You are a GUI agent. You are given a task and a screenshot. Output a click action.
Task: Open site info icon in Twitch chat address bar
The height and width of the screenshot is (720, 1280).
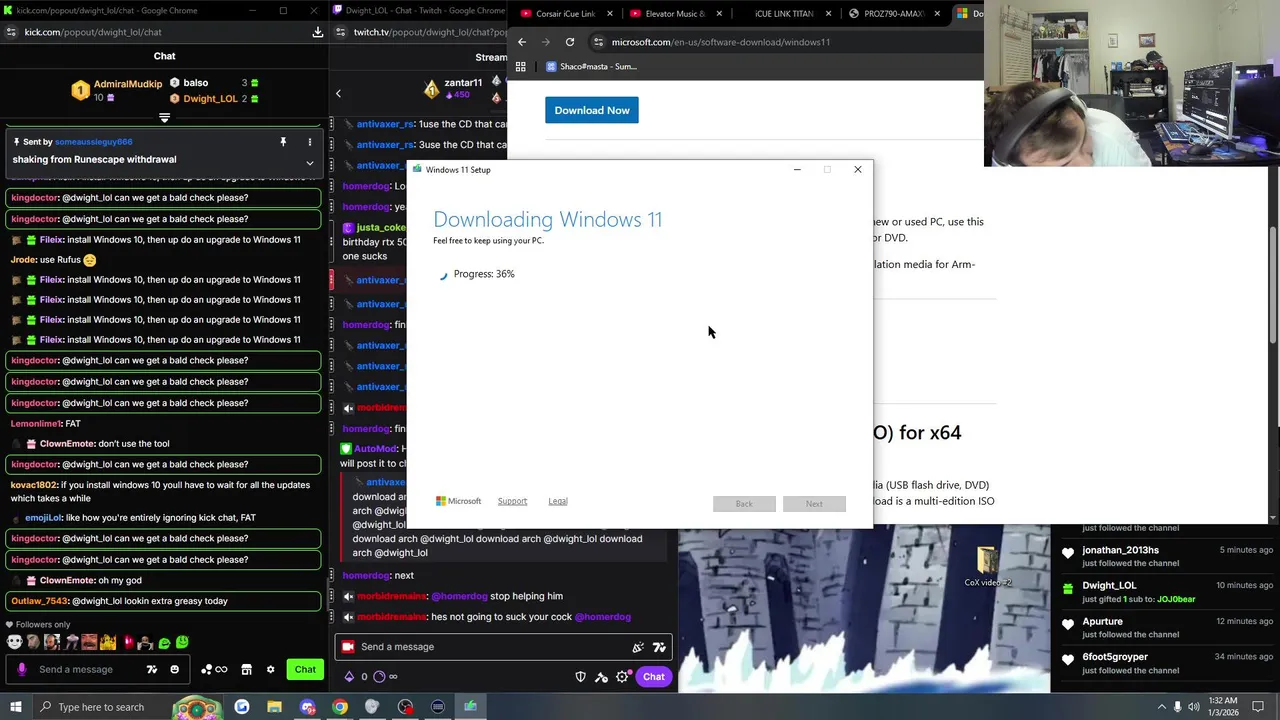coord(341,32)
